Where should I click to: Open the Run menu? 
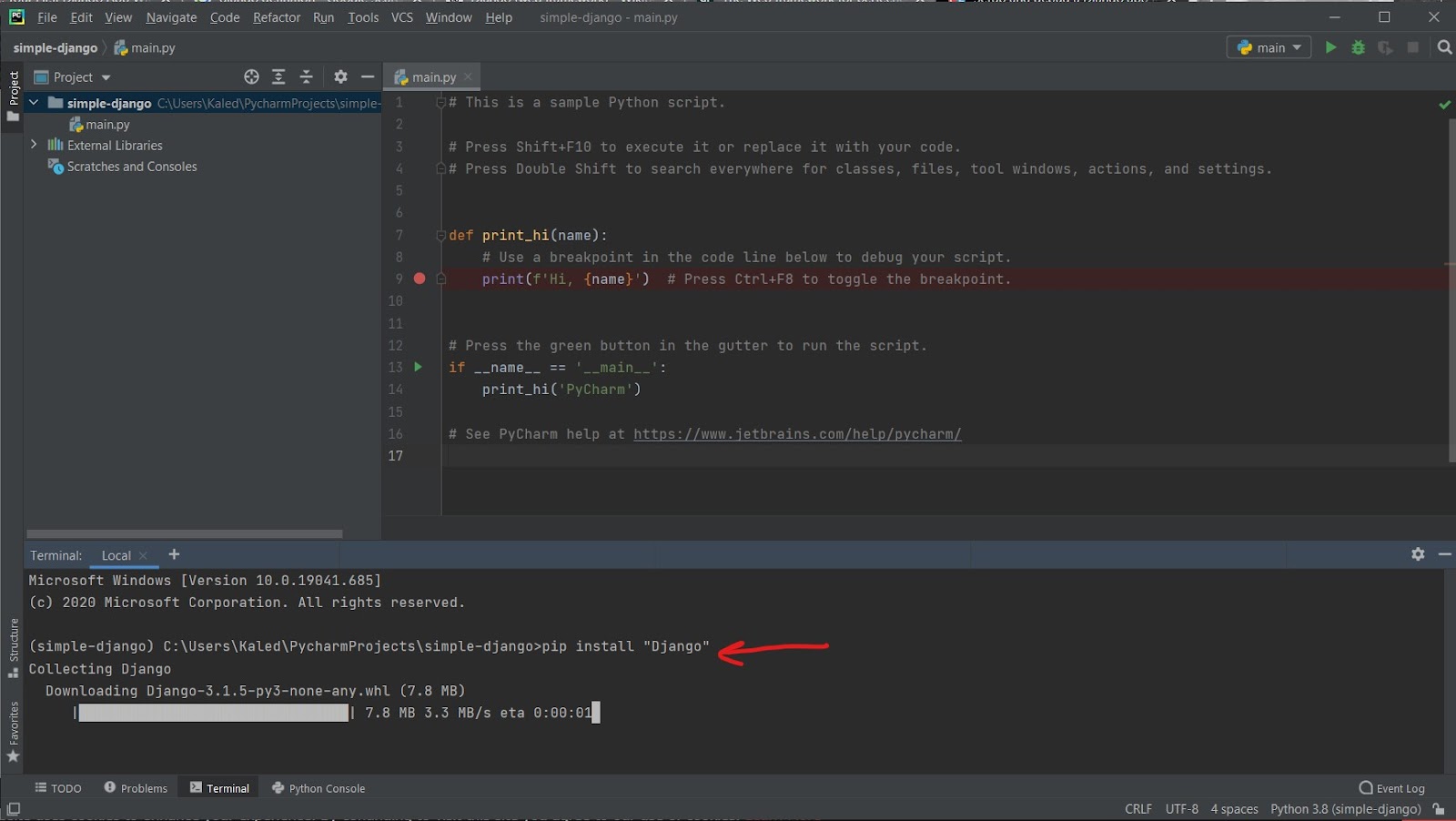[x=323, y=17]
